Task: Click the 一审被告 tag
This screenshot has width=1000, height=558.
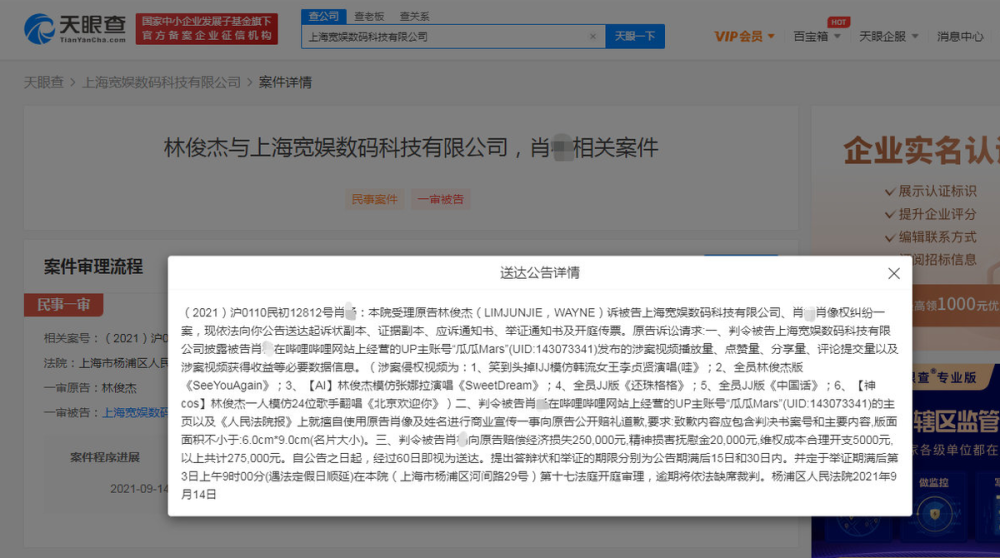Action: (440, 199)
